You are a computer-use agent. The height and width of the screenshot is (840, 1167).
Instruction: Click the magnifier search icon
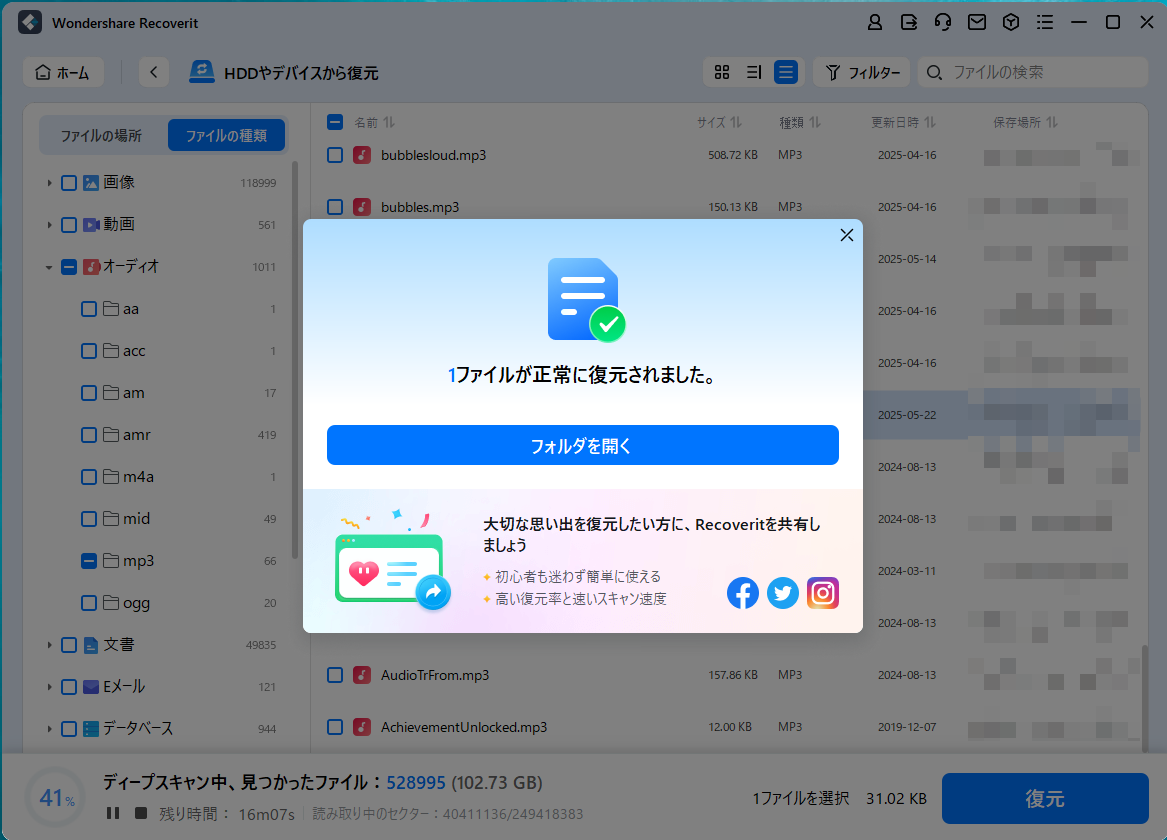[935, 72]
